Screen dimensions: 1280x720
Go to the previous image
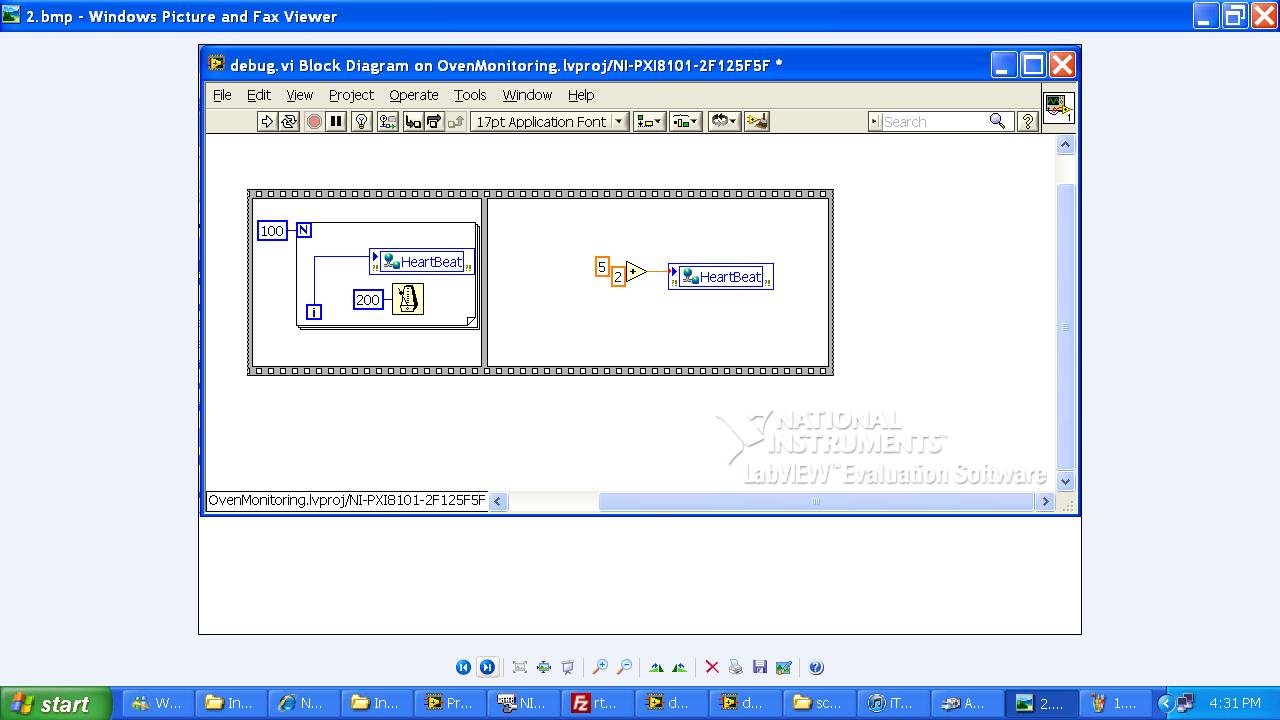tap(463, 667)
